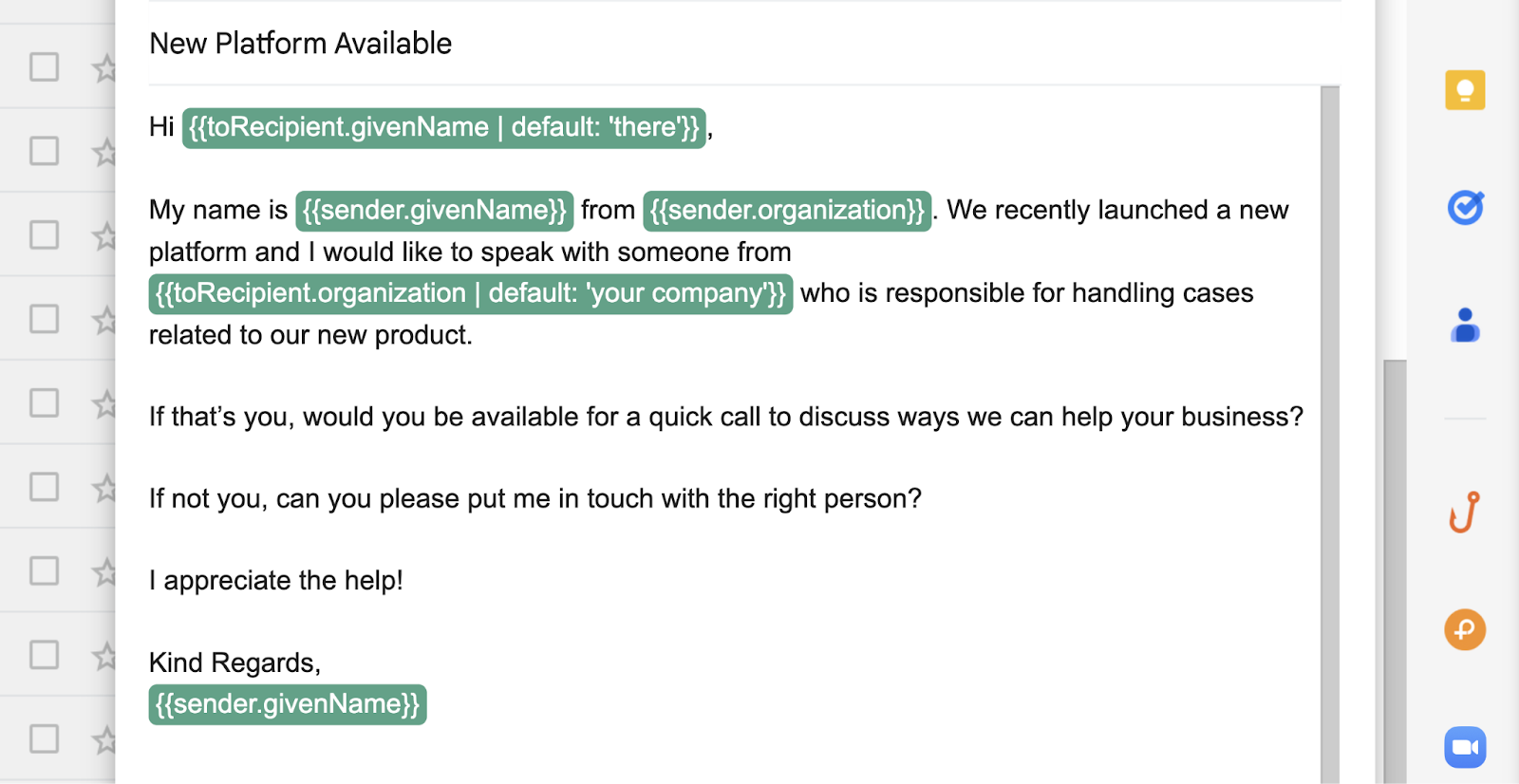This screenshot has width=1519, height=784.
Task: Click the 'New Platform Available' subject line
Action: tap(300, 43)
